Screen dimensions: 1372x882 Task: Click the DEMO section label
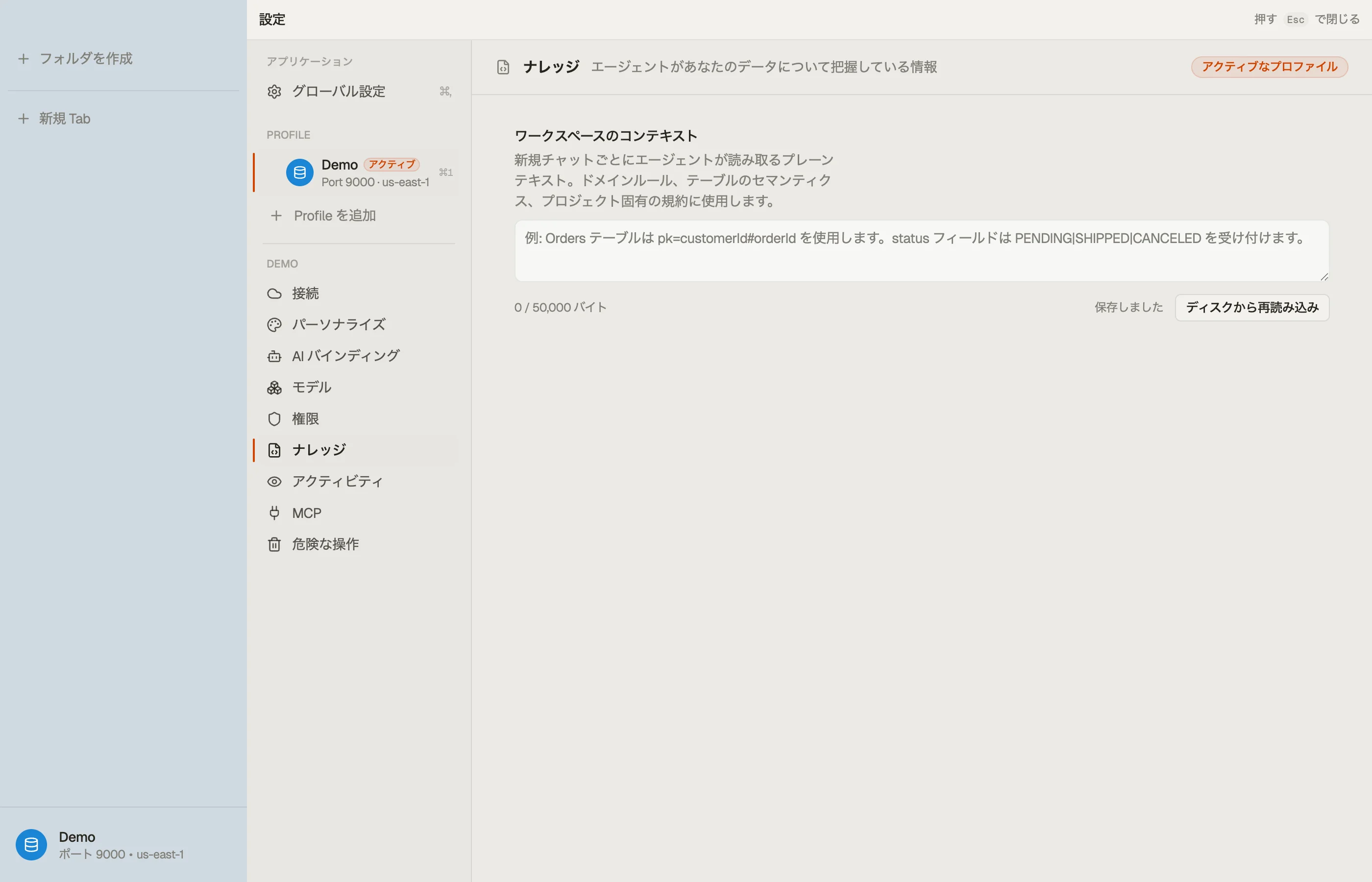(x=282, y=264)
